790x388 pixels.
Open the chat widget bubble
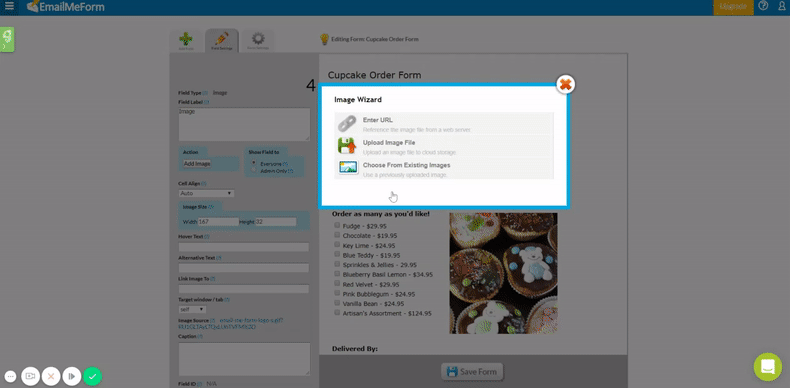[x=767, y=367]
